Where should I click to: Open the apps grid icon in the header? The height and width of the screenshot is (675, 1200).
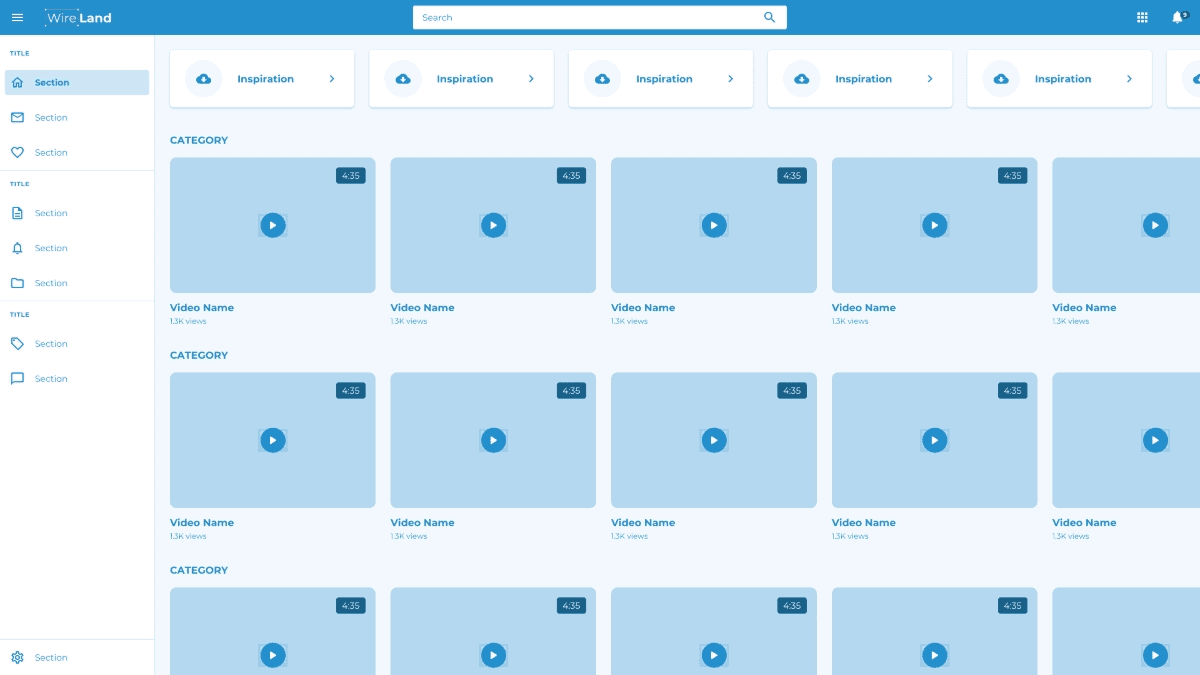point(1142,17)
